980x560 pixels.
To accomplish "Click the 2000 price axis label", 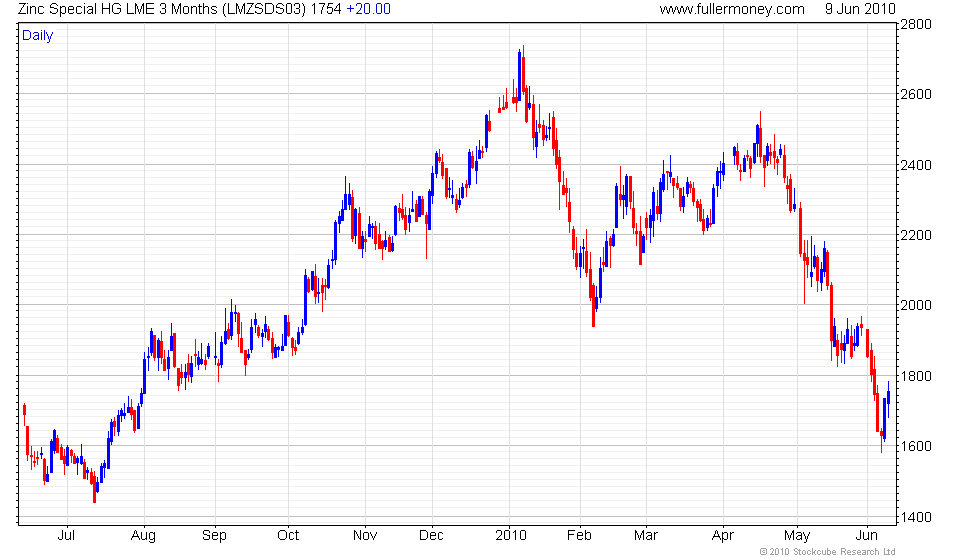I will 916,305.
